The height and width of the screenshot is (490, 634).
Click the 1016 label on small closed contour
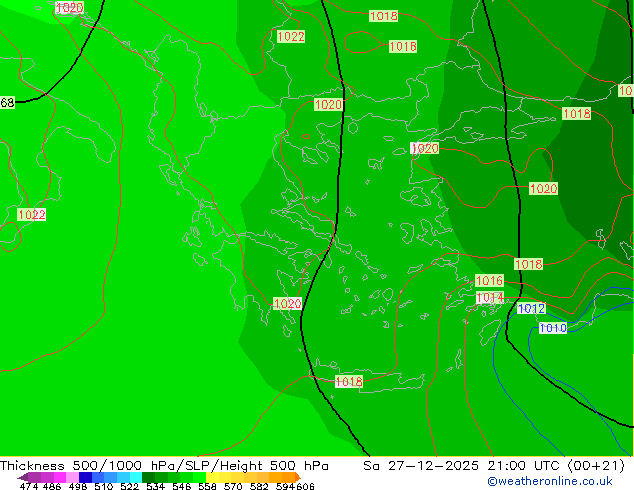[x=403, y=46]
